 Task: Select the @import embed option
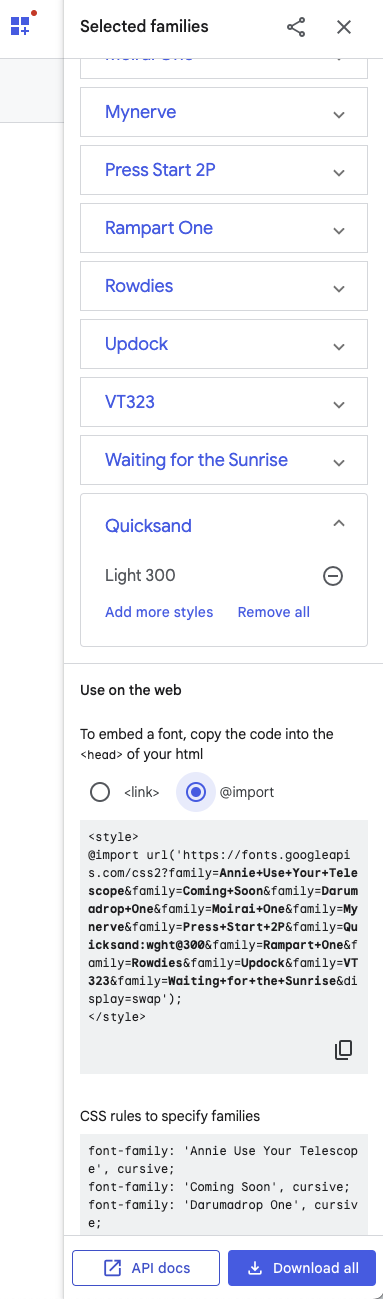click(196, 792)
